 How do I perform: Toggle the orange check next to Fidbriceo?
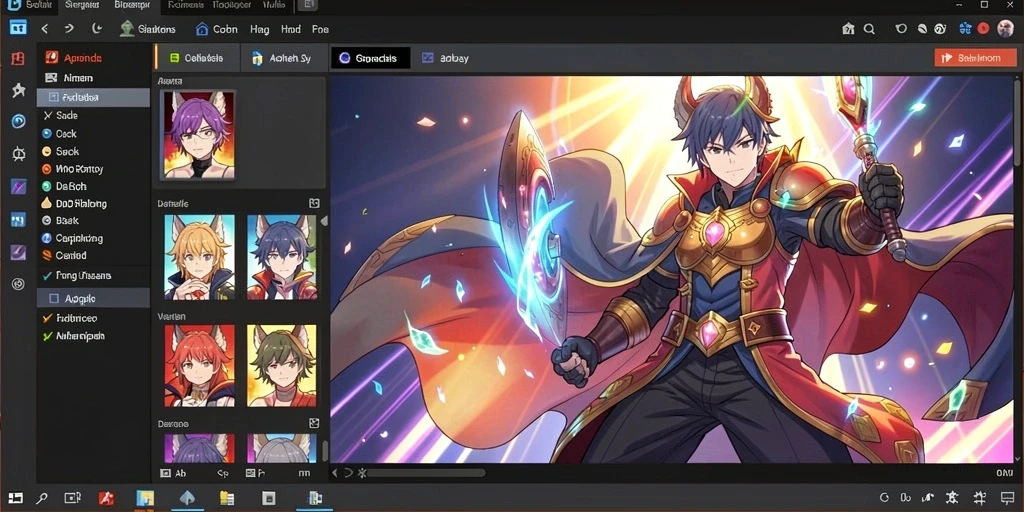[47, 318]
